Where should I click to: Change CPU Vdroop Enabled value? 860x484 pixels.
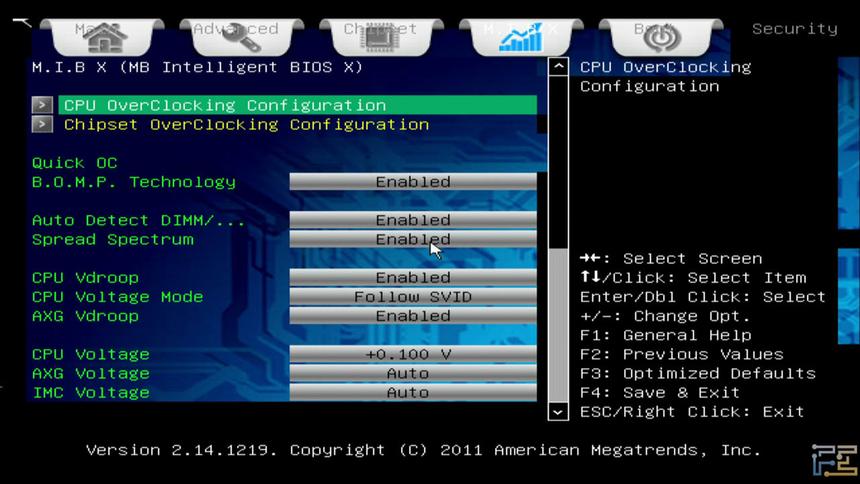413,278
